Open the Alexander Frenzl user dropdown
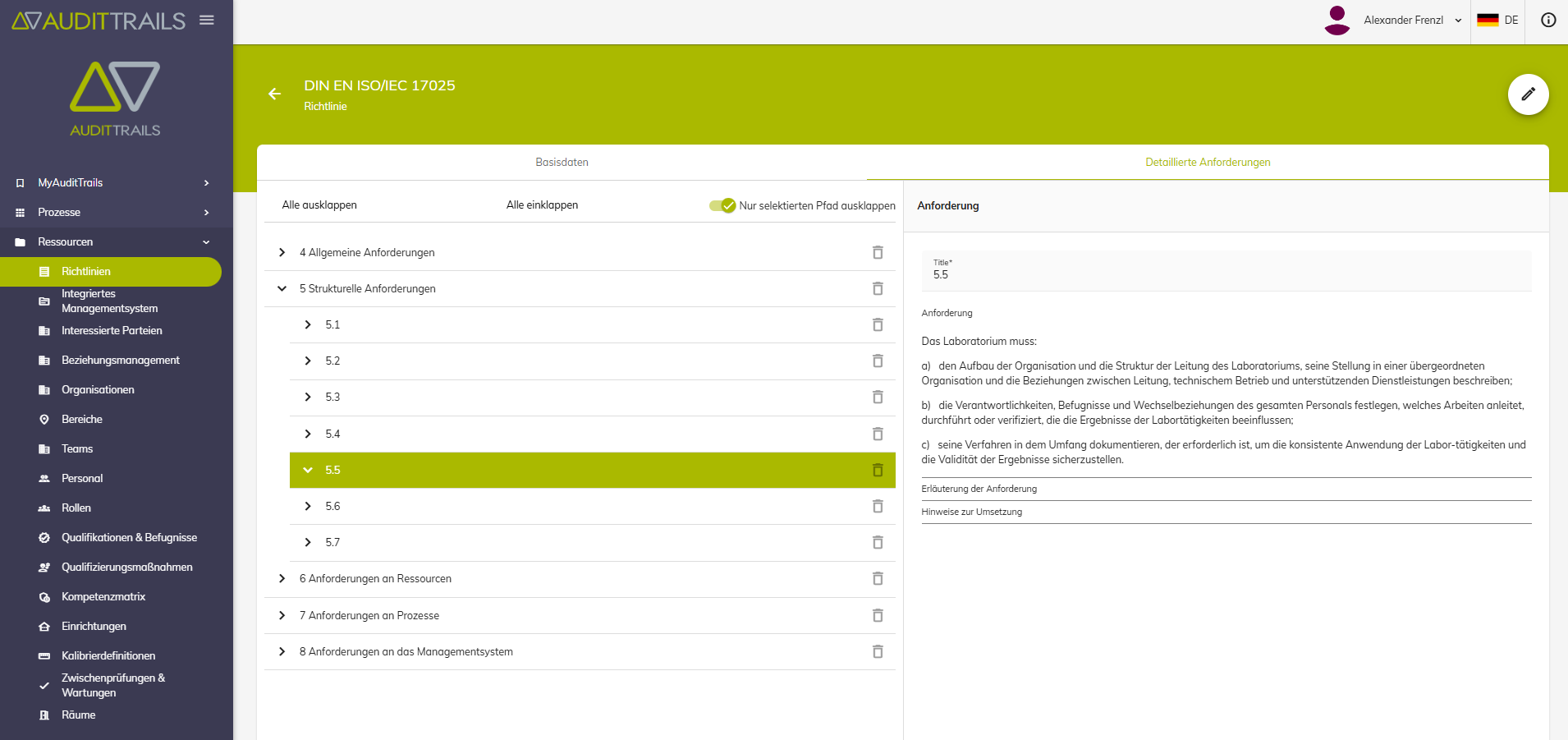Viewport: 1568px width, 740px height. click(1413, 21)
